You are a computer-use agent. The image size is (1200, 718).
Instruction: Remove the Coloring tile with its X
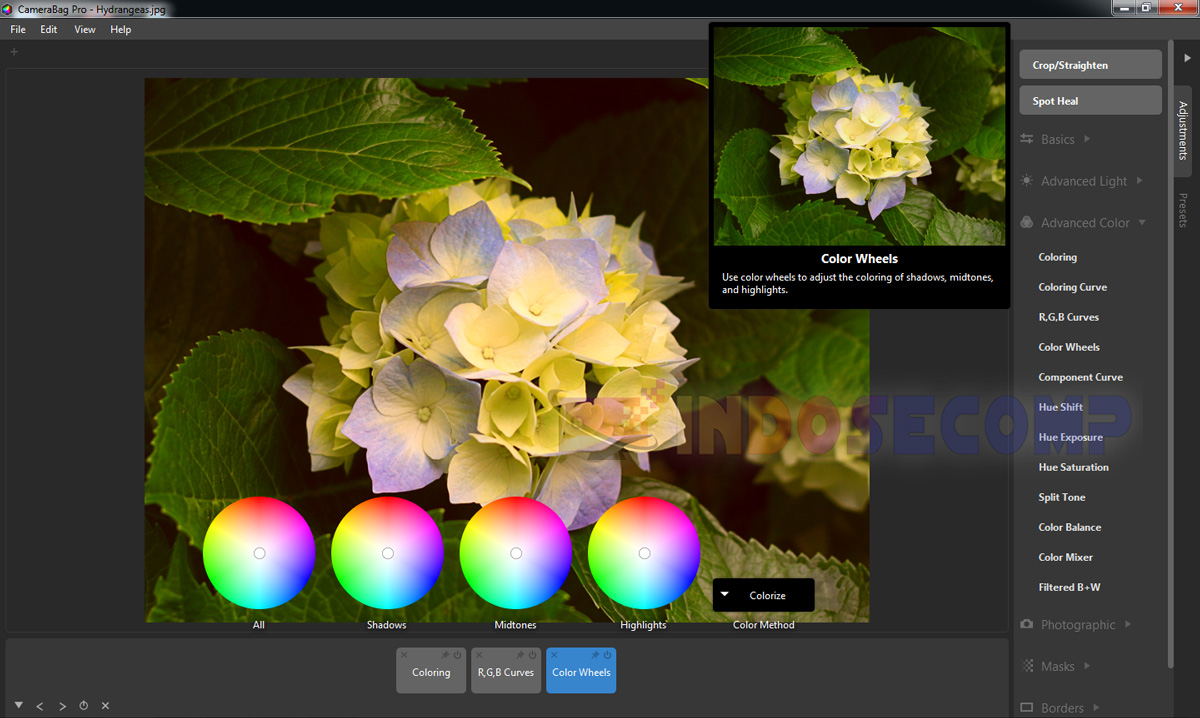coord(404,654)
